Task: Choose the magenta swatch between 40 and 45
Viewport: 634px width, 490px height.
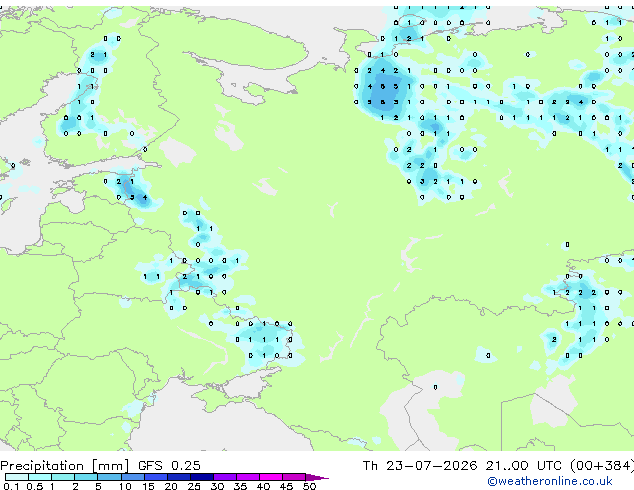Action: pyautogui.click(x=271, y=477)
